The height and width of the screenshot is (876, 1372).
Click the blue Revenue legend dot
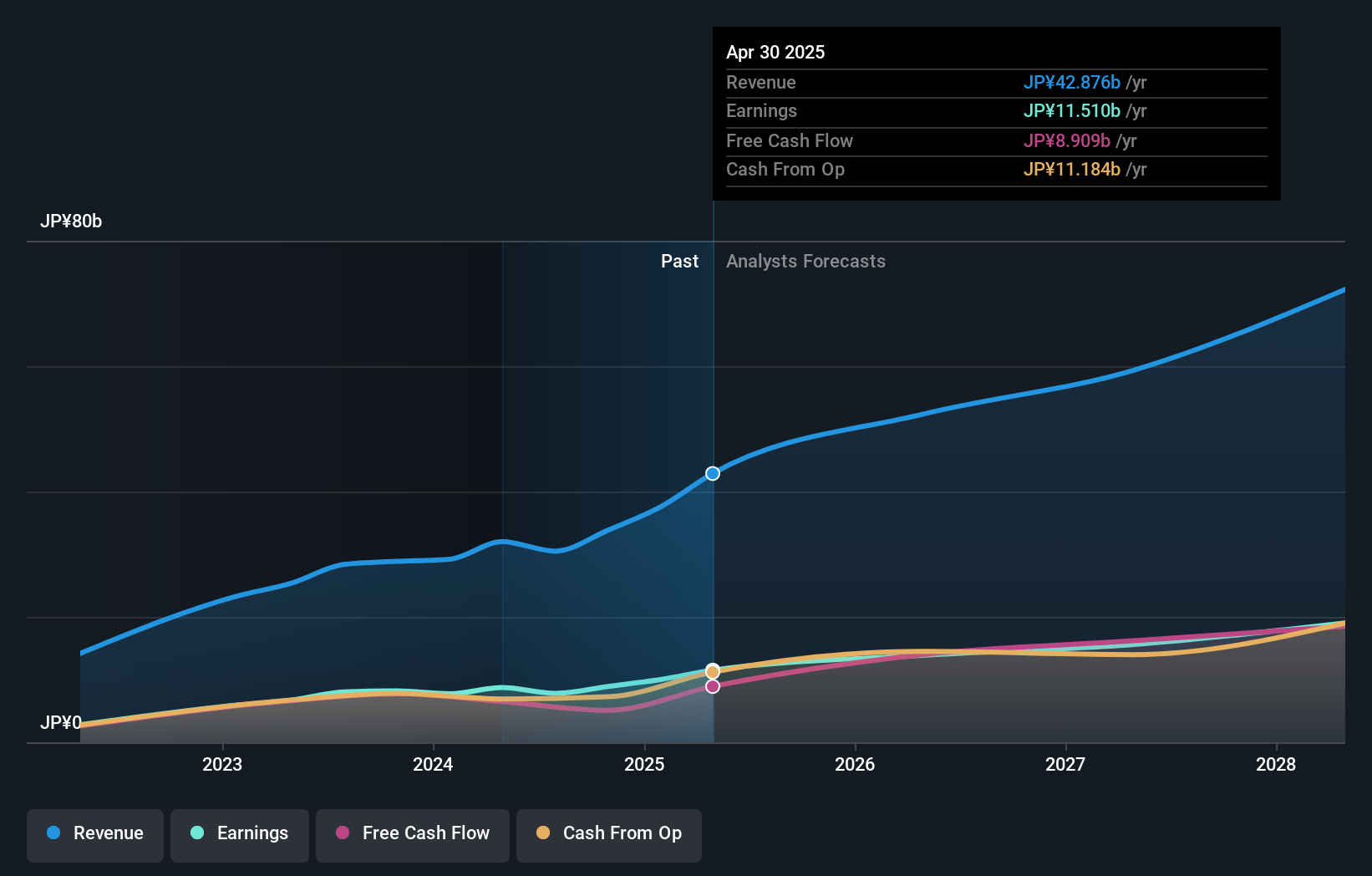pos(53,833)
